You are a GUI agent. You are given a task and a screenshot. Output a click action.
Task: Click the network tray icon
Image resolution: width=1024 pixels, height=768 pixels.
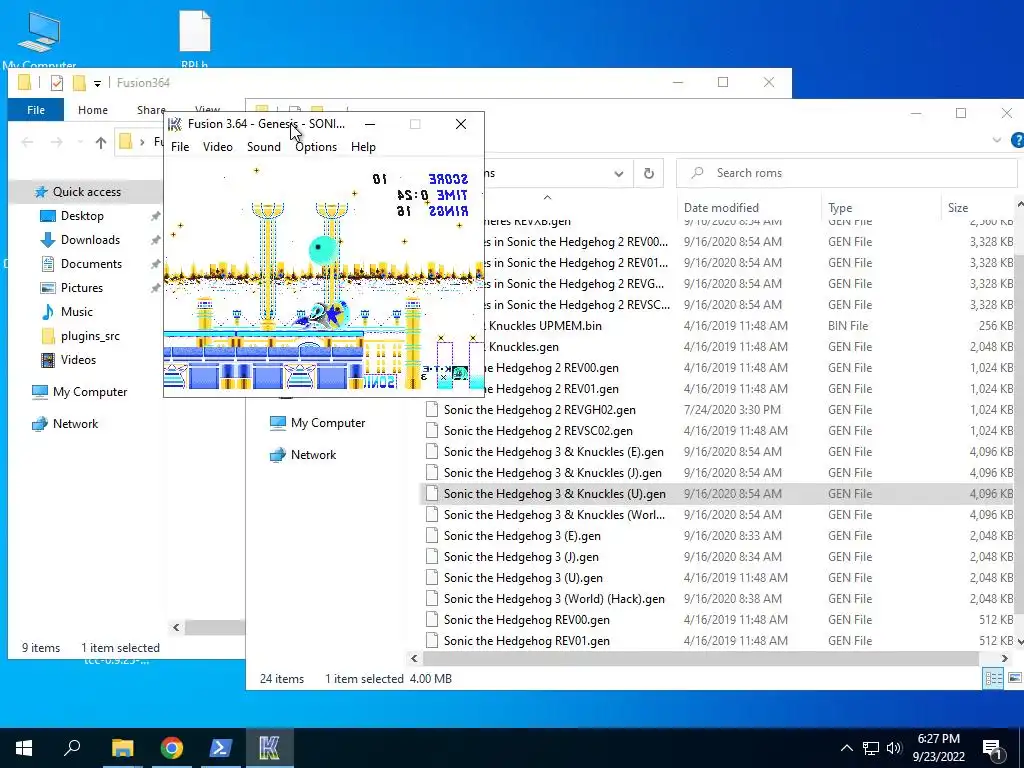871,748
